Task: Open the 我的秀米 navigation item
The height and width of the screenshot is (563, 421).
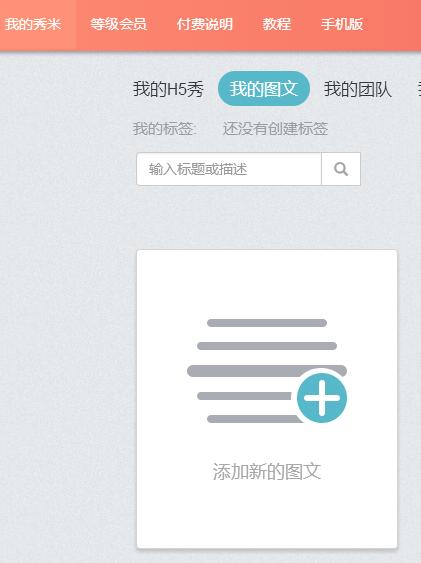Action: (33, 24)
